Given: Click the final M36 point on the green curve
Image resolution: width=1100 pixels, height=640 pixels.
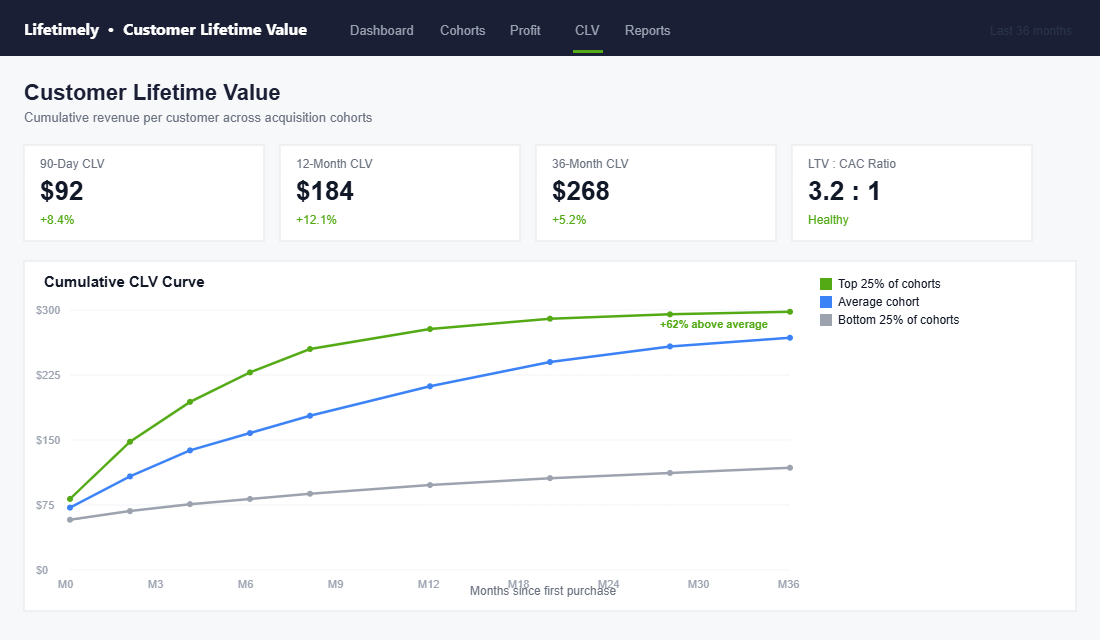Looking at the screenshot, I should 789,311.
